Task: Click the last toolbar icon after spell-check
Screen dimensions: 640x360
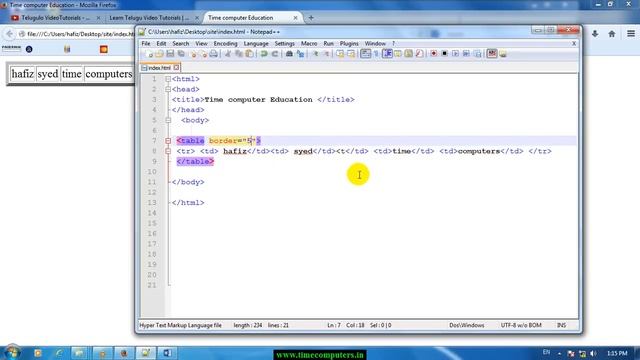Action: pyautogui.click(x=503, y=54)
